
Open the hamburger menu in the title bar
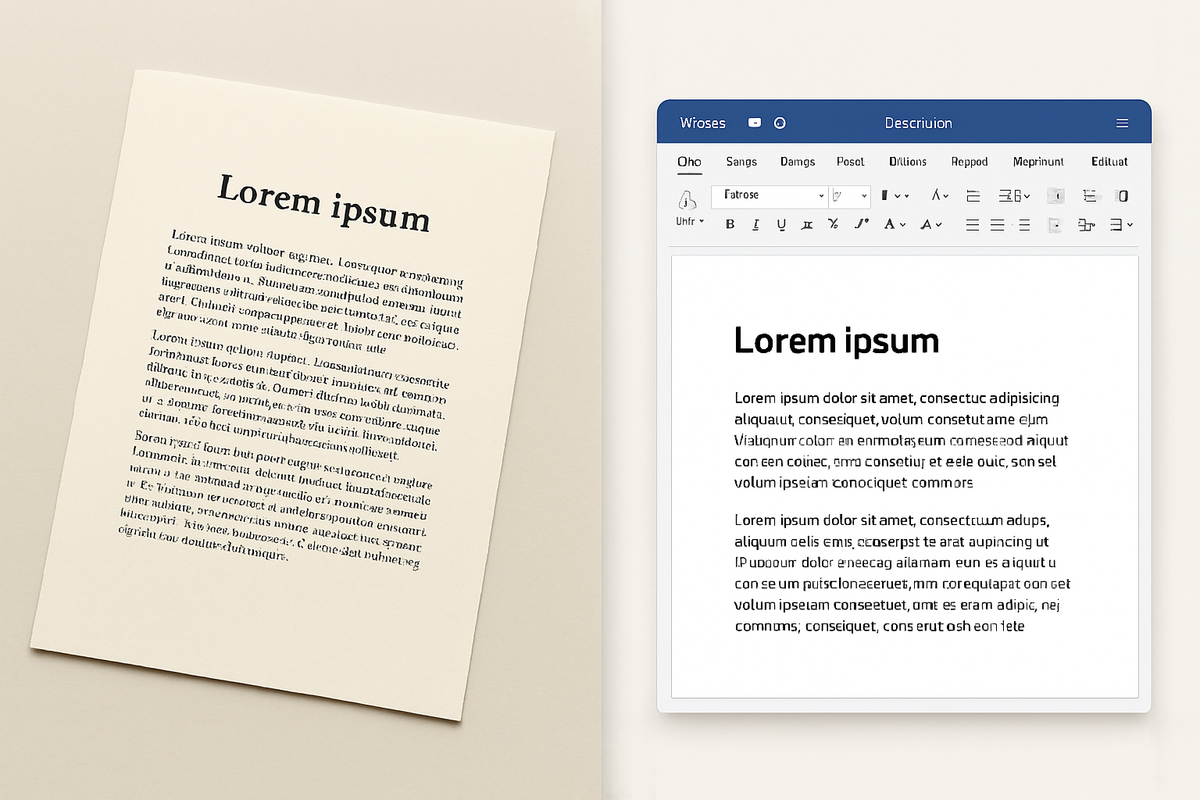coord(1122,123)
